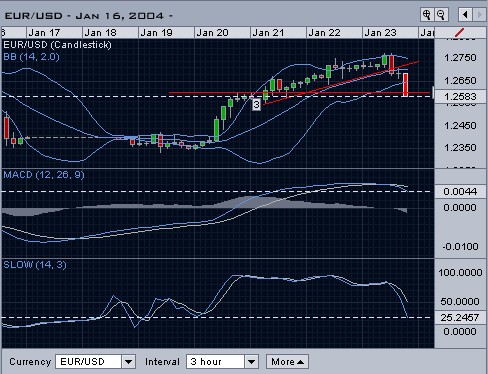The height and width of the screenshot is (374, 488).
Task: Click the 3 hour interval field
Action: pyautogui.click(x=216, y=362)
